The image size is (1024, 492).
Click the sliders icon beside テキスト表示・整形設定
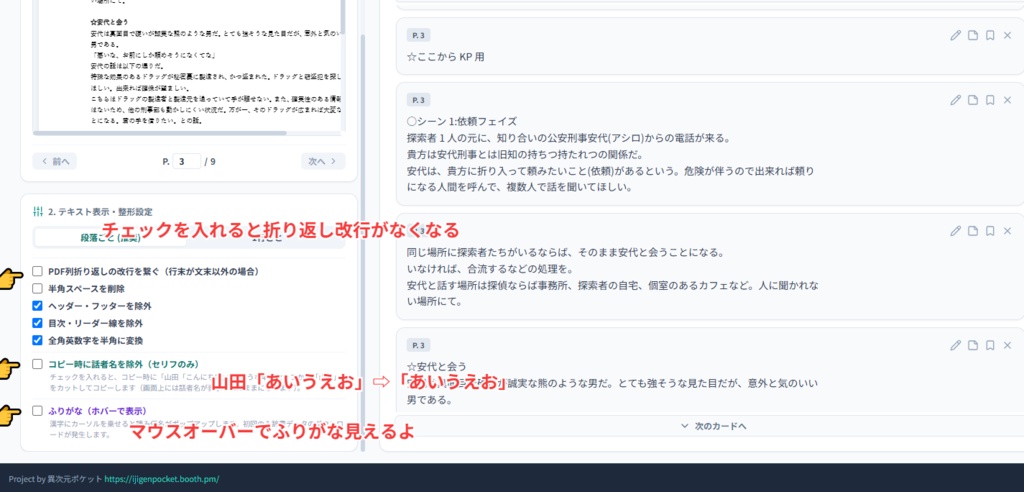pos(37,212)
